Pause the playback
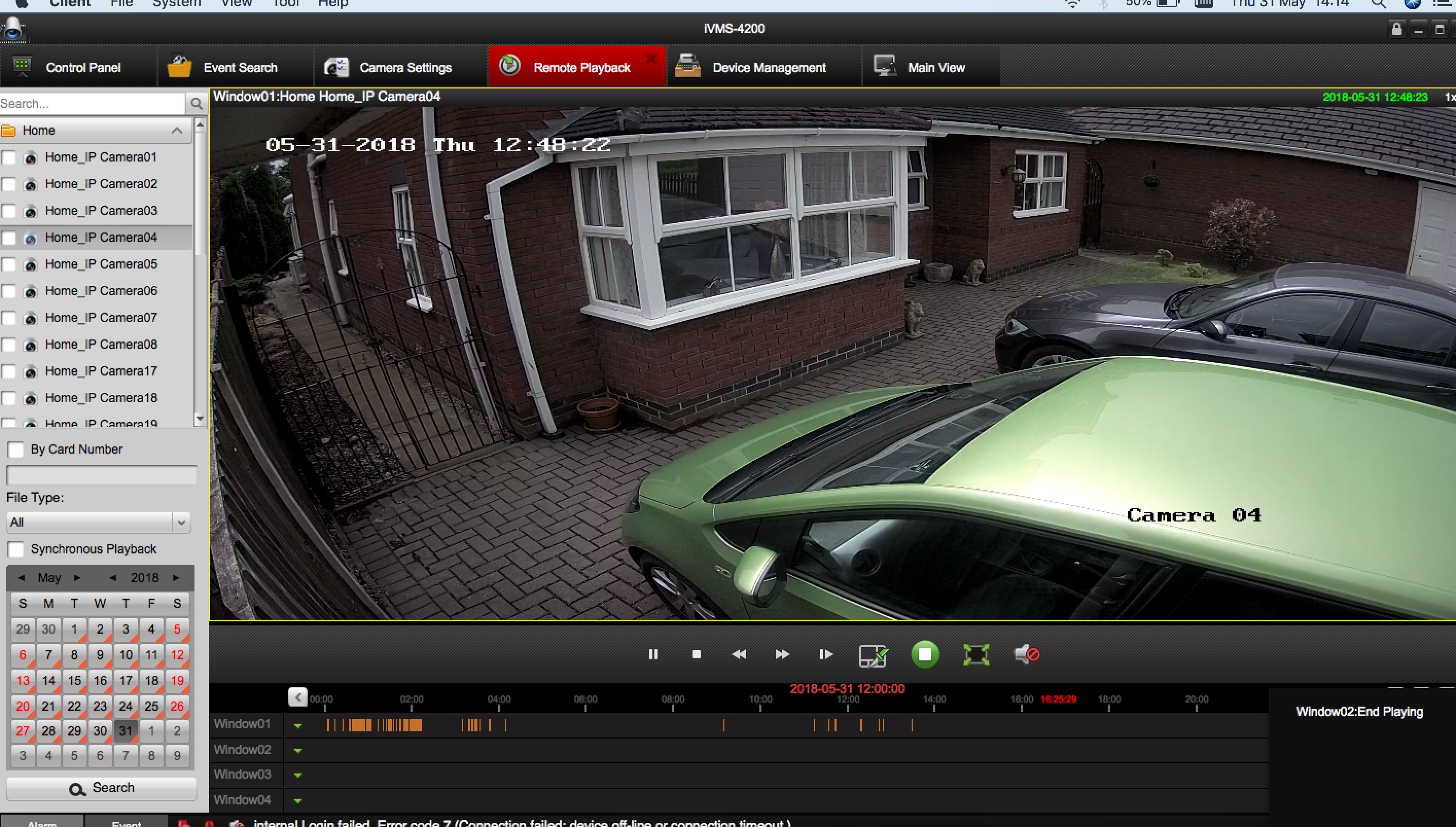The height and width of the screenshot is (827, 1456). pos(653,654)
